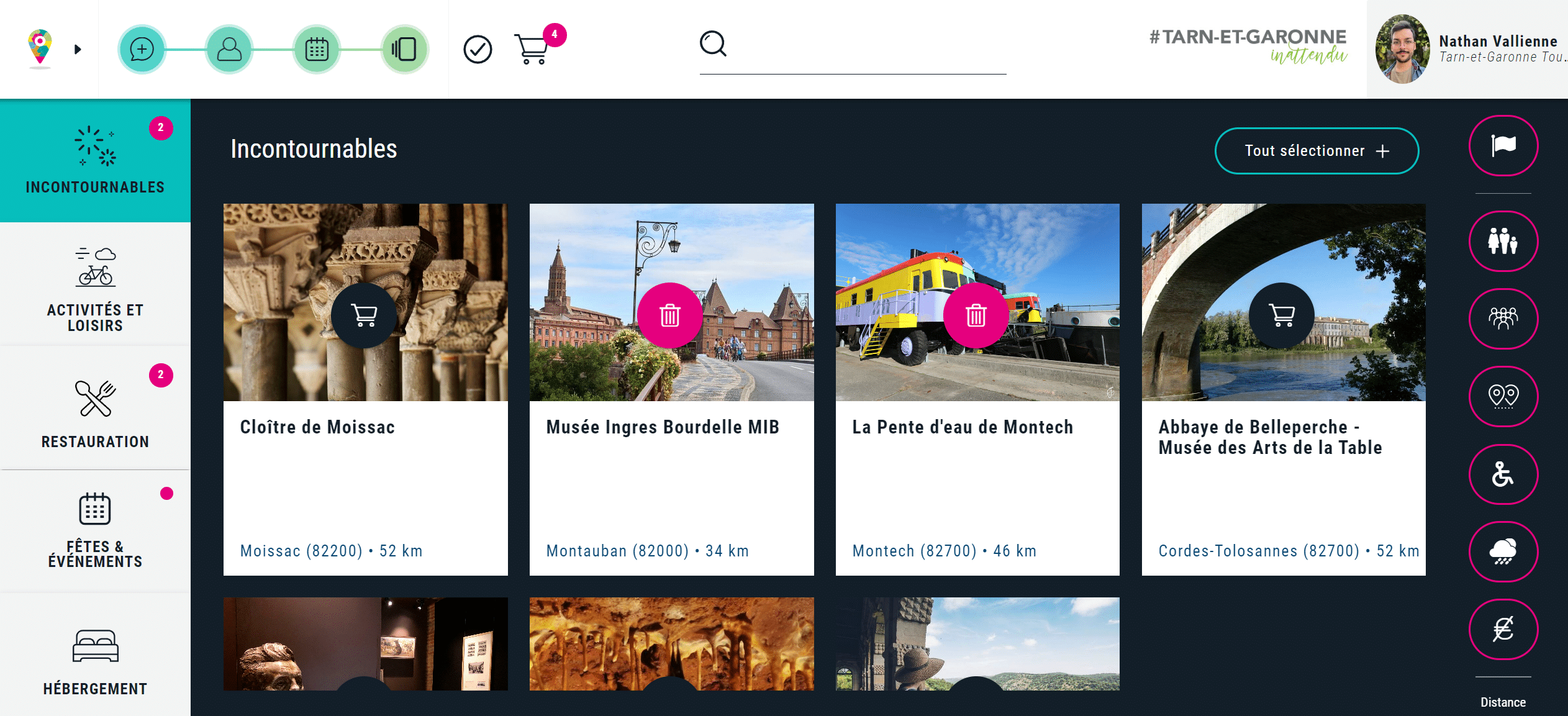The width and height of the screenshot is (1568, 716).
Task: Expand the sidebar using the arrow next to the logo
Action: pos(78,48)
